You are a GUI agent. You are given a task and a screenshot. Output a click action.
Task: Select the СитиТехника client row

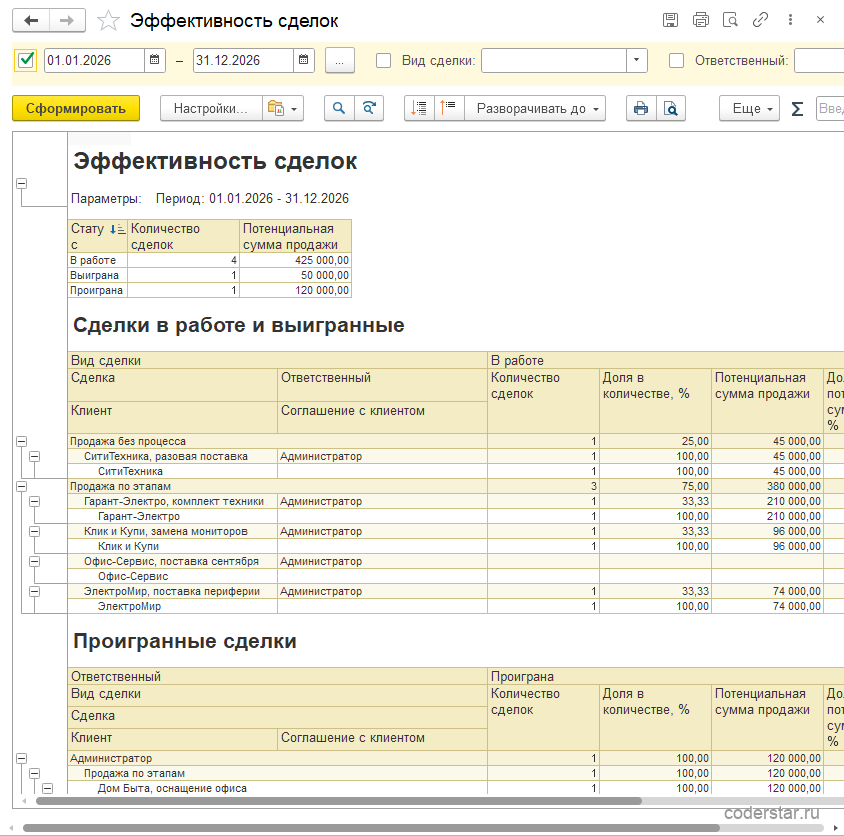[x=173, y=471]
